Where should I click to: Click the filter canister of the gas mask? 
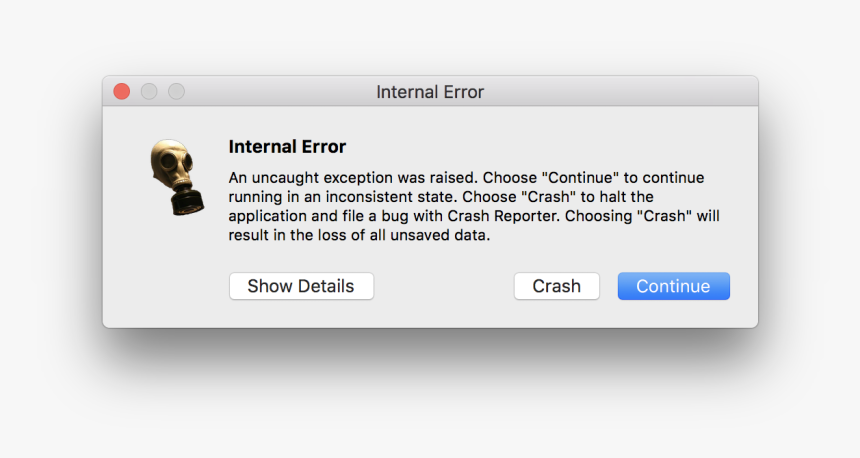pos(187,201)
